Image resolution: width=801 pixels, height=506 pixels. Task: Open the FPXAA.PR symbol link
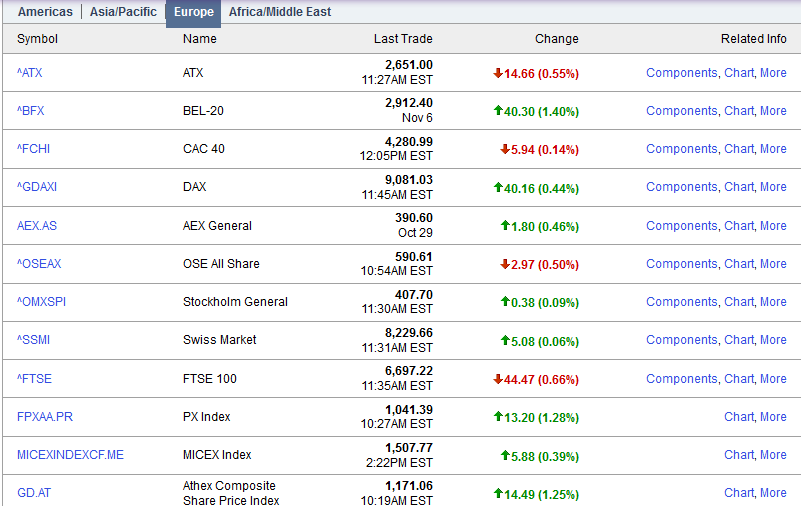point(45,417)
